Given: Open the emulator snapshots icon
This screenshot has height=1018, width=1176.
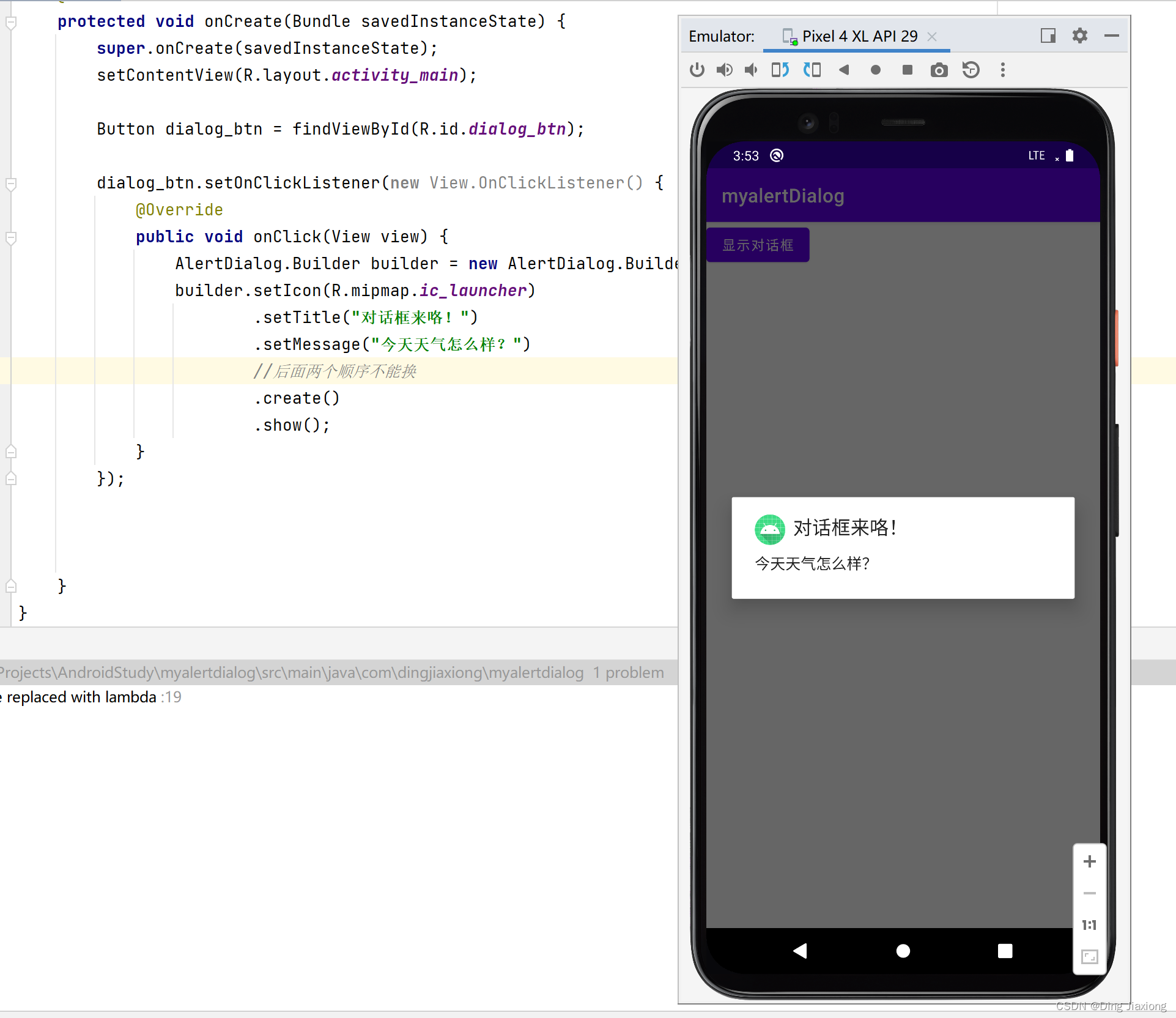Looking at the screenshot, I should (x=971, y=70).
